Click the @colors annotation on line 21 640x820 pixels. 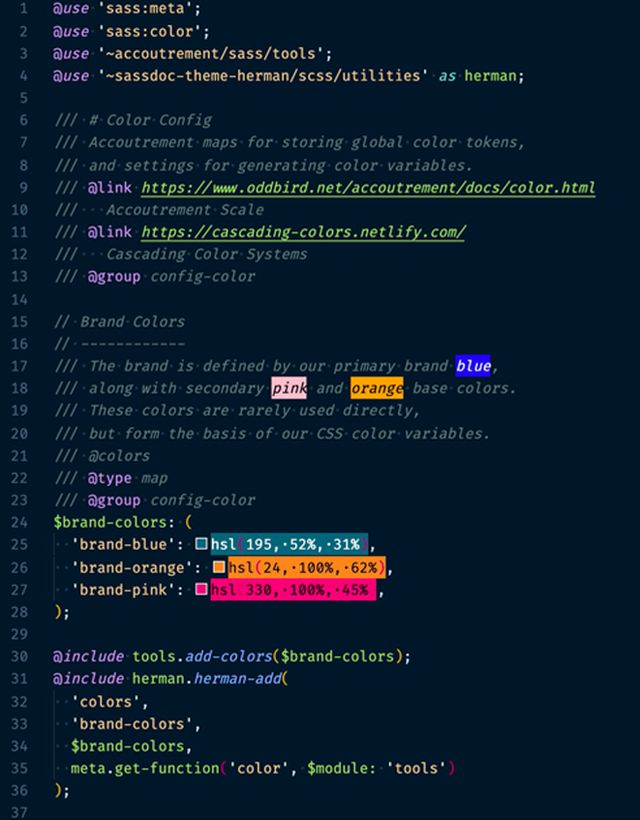[119, 455]
